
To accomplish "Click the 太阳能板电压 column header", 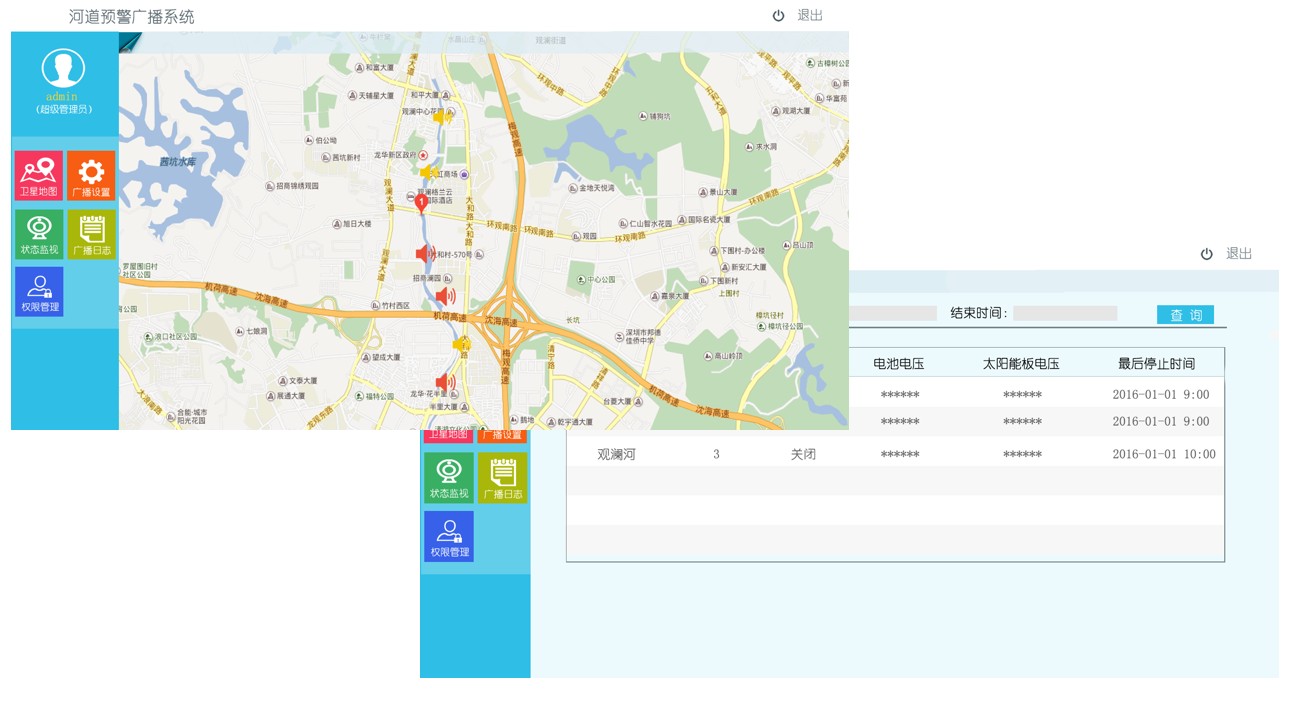I will coord(1021,364).
